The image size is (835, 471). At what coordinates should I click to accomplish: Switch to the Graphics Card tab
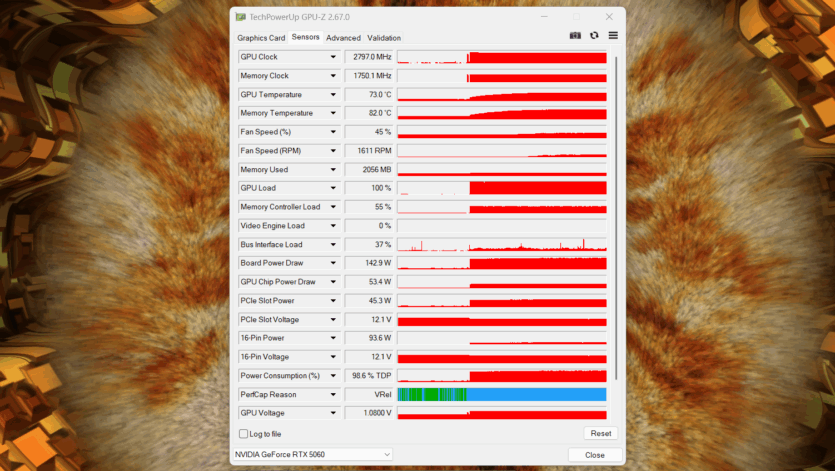click(x=260, y=38)
